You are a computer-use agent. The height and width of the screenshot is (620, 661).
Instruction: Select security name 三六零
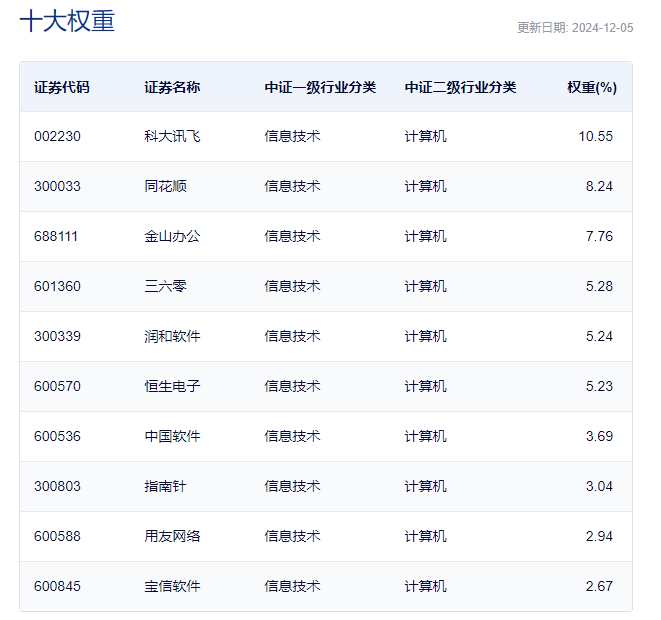165,287
